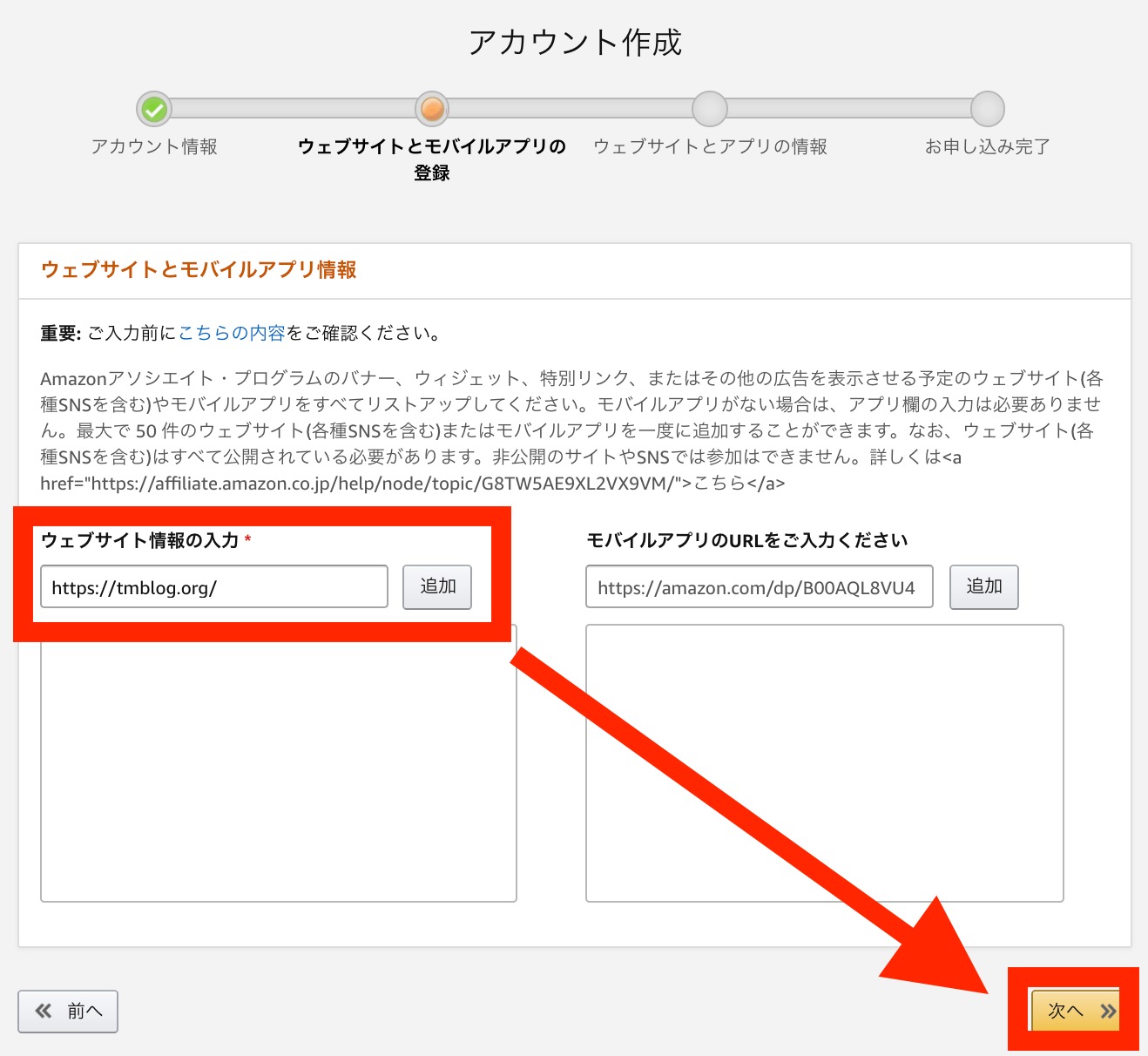Click the green checkmark step アカウント情報
Image resolution: width=1148 pixels, height=1056 pixels.
[x=154, y=109]
